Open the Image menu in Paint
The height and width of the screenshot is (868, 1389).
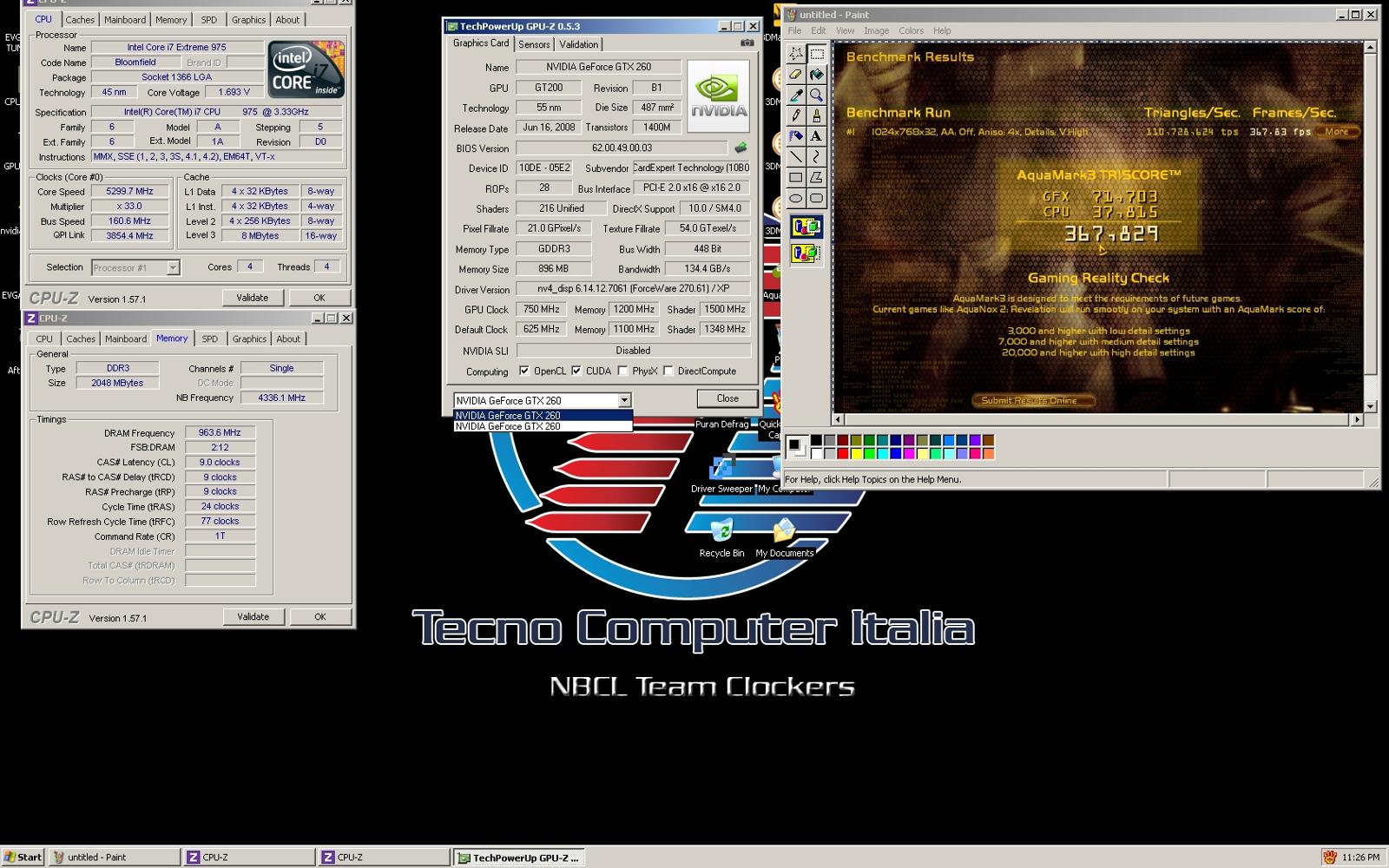[876, 30]
